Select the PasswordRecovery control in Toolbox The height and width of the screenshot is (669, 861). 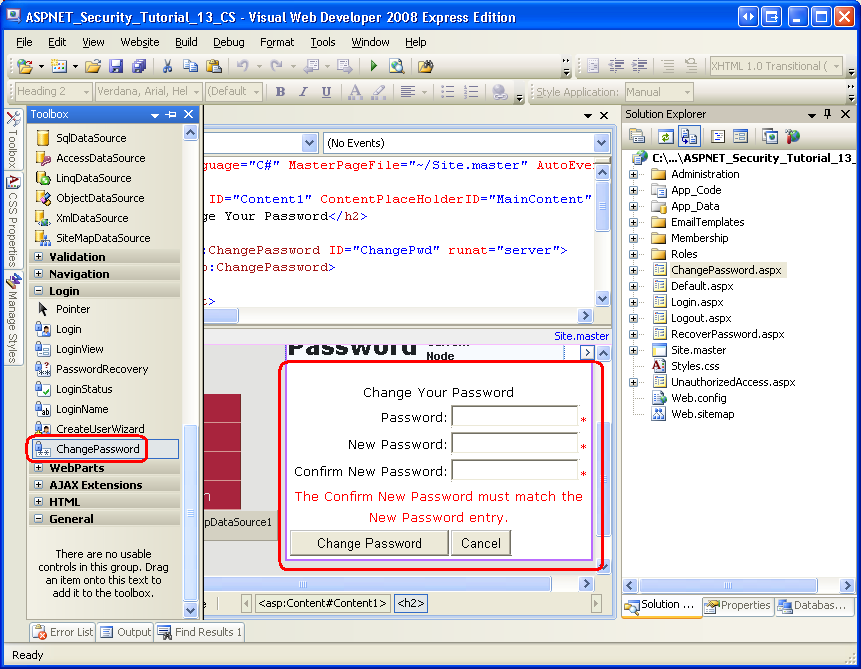104,369
